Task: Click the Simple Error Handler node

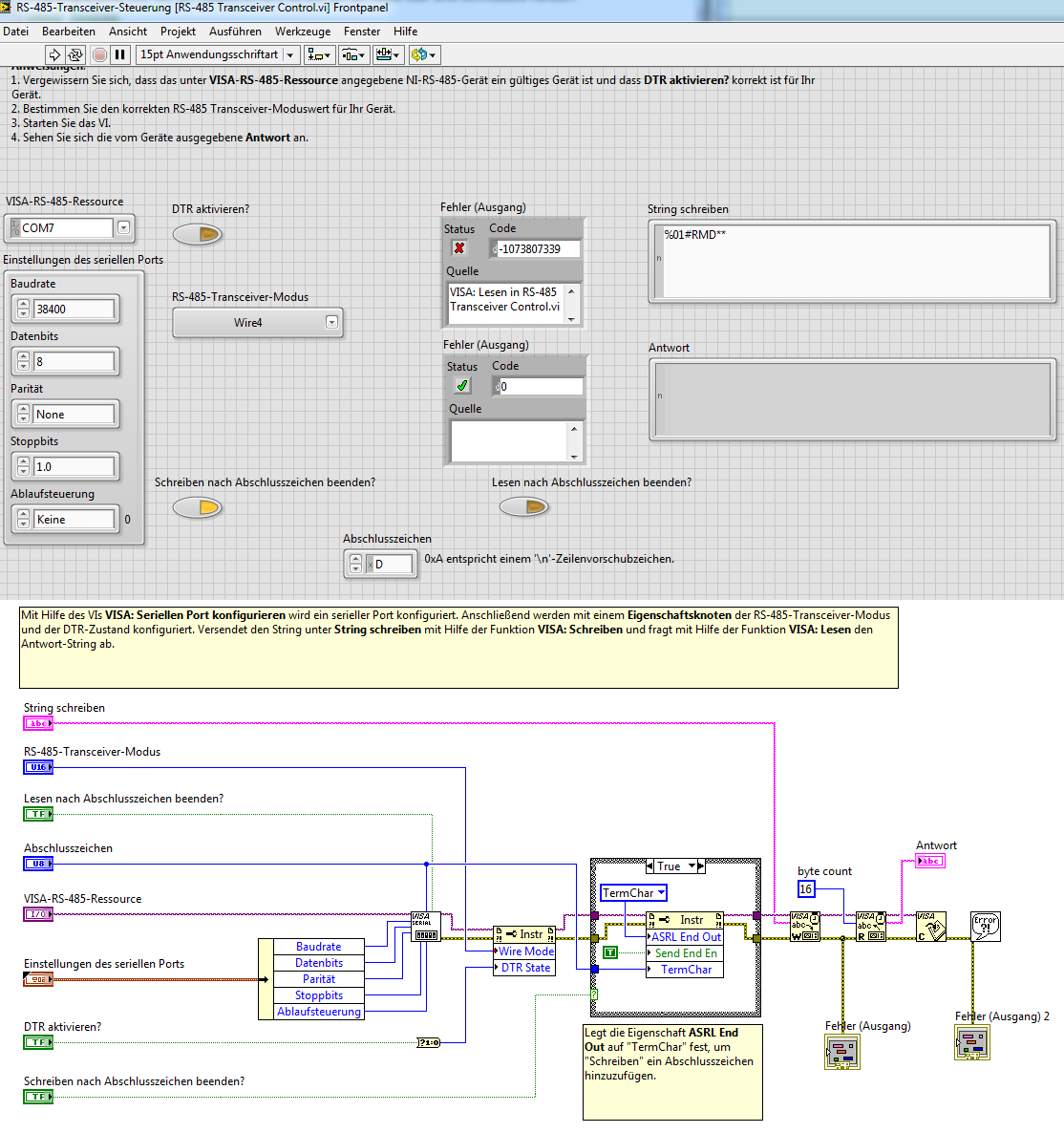Action: pyautogui.click(x=986, y=927)
